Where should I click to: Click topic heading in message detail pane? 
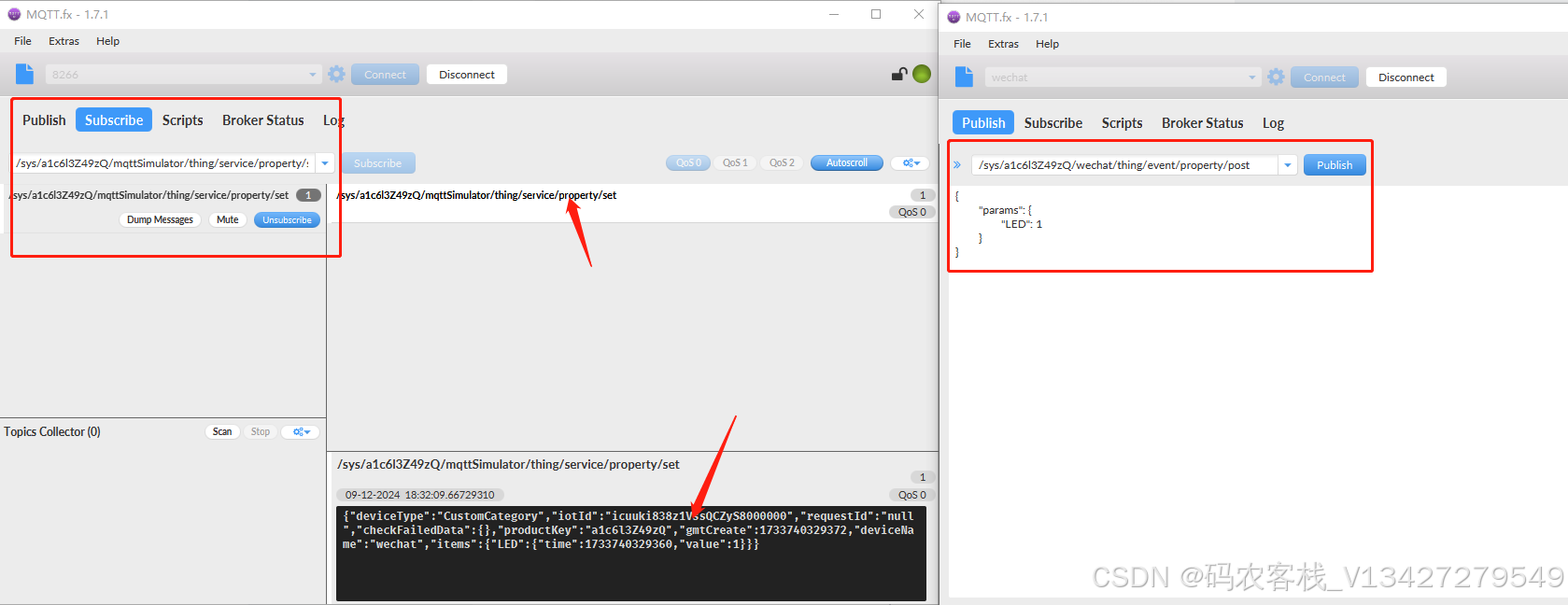pos(508,465)
